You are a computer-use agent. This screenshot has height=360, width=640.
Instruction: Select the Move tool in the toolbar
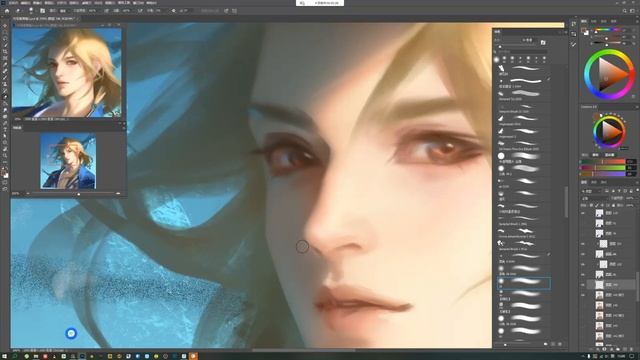click(x=5, y=26)
